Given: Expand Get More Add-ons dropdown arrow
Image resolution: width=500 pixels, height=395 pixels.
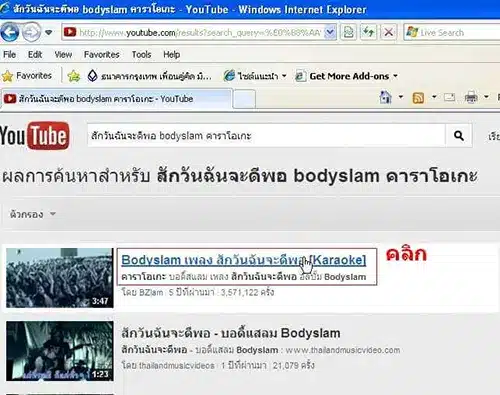Looking at the screenshot, I should pos(395,76).
